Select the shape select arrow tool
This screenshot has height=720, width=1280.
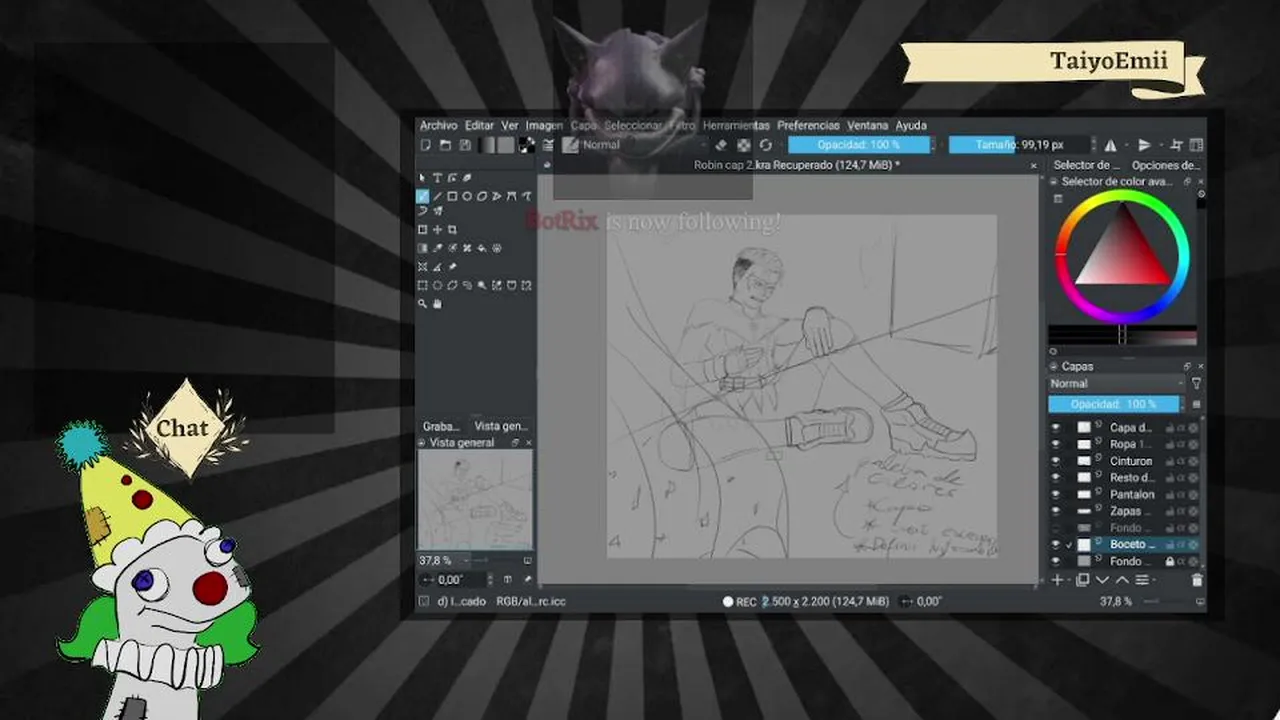tap(422, 178)
